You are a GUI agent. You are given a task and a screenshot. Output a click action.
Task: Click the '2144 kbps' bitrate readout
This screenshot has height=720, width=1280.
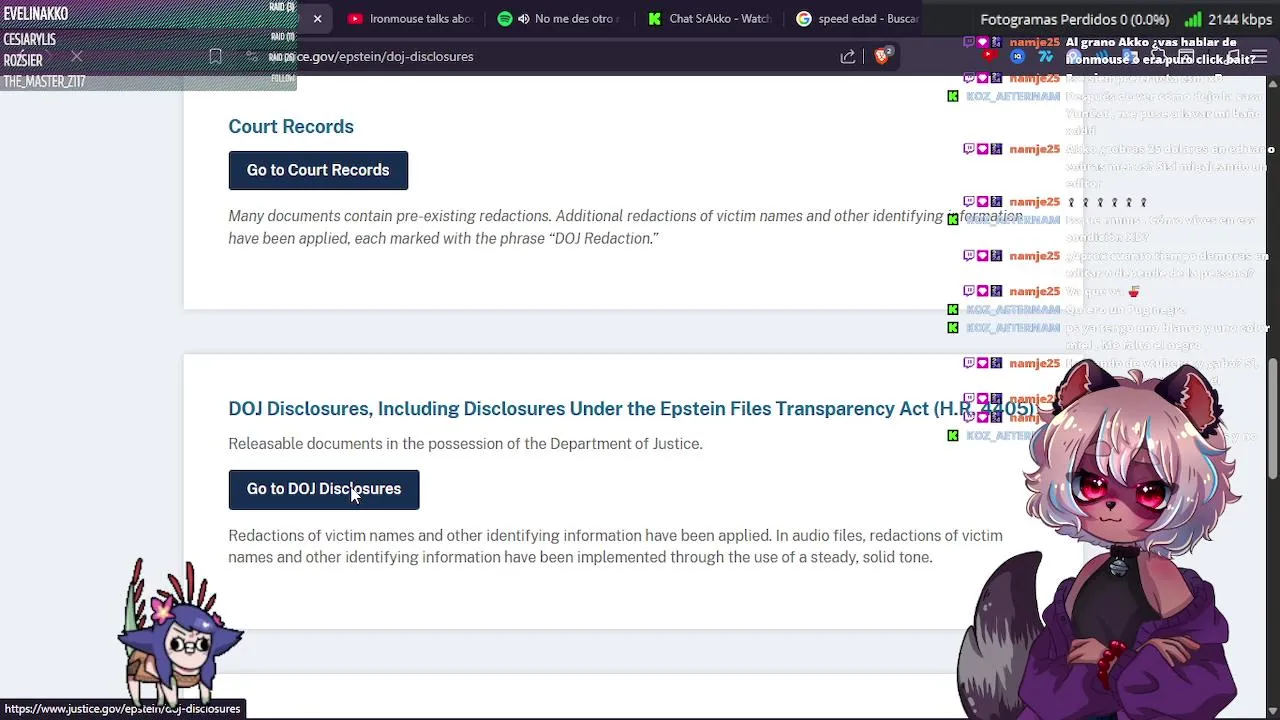1239,19
